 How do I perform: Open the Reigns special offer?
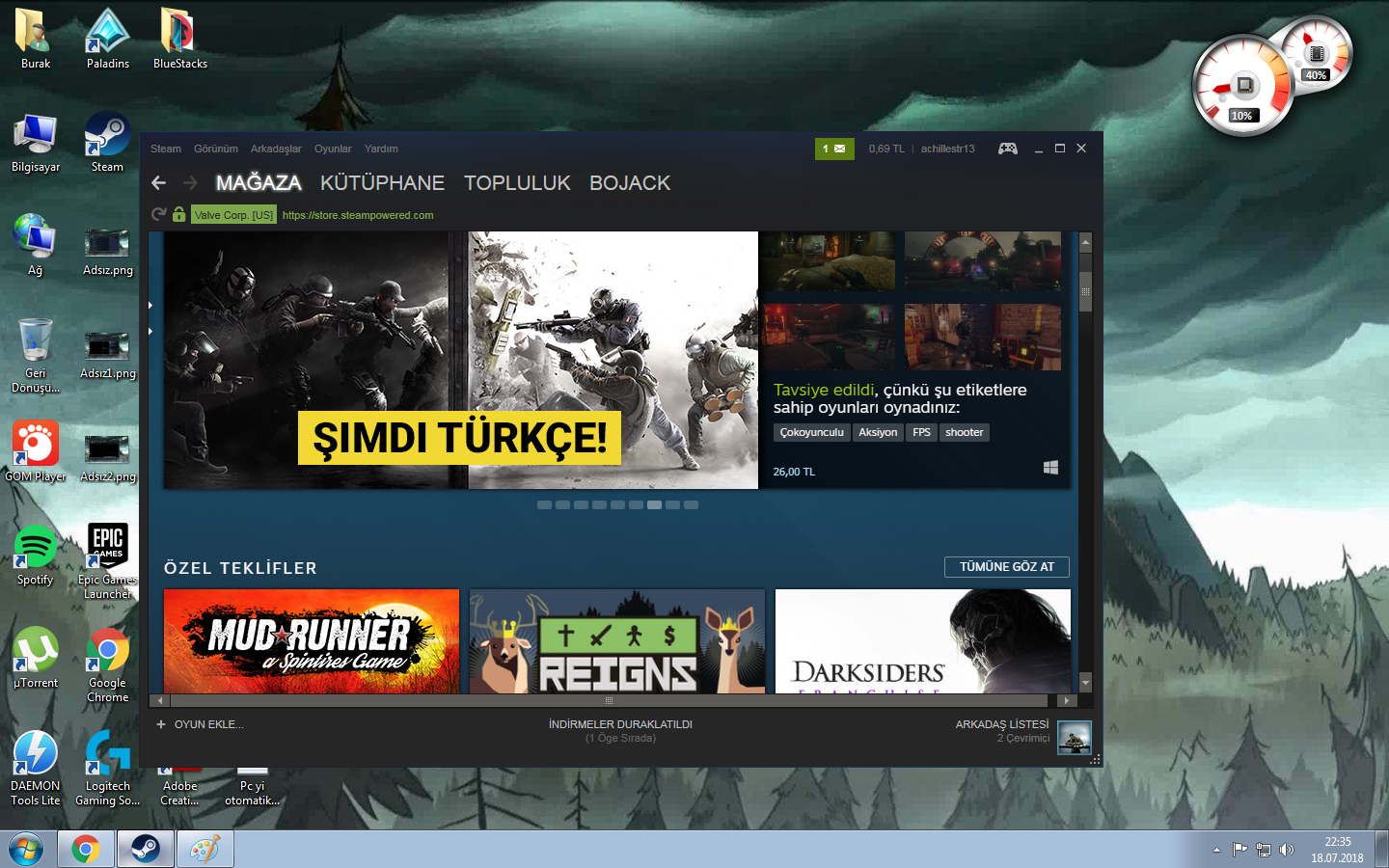pos(617,641)
